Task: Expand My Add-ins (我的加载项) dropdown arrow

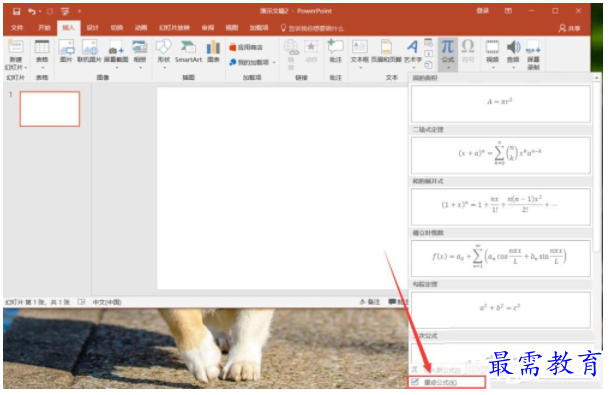Action: click(x=274, y=63)
